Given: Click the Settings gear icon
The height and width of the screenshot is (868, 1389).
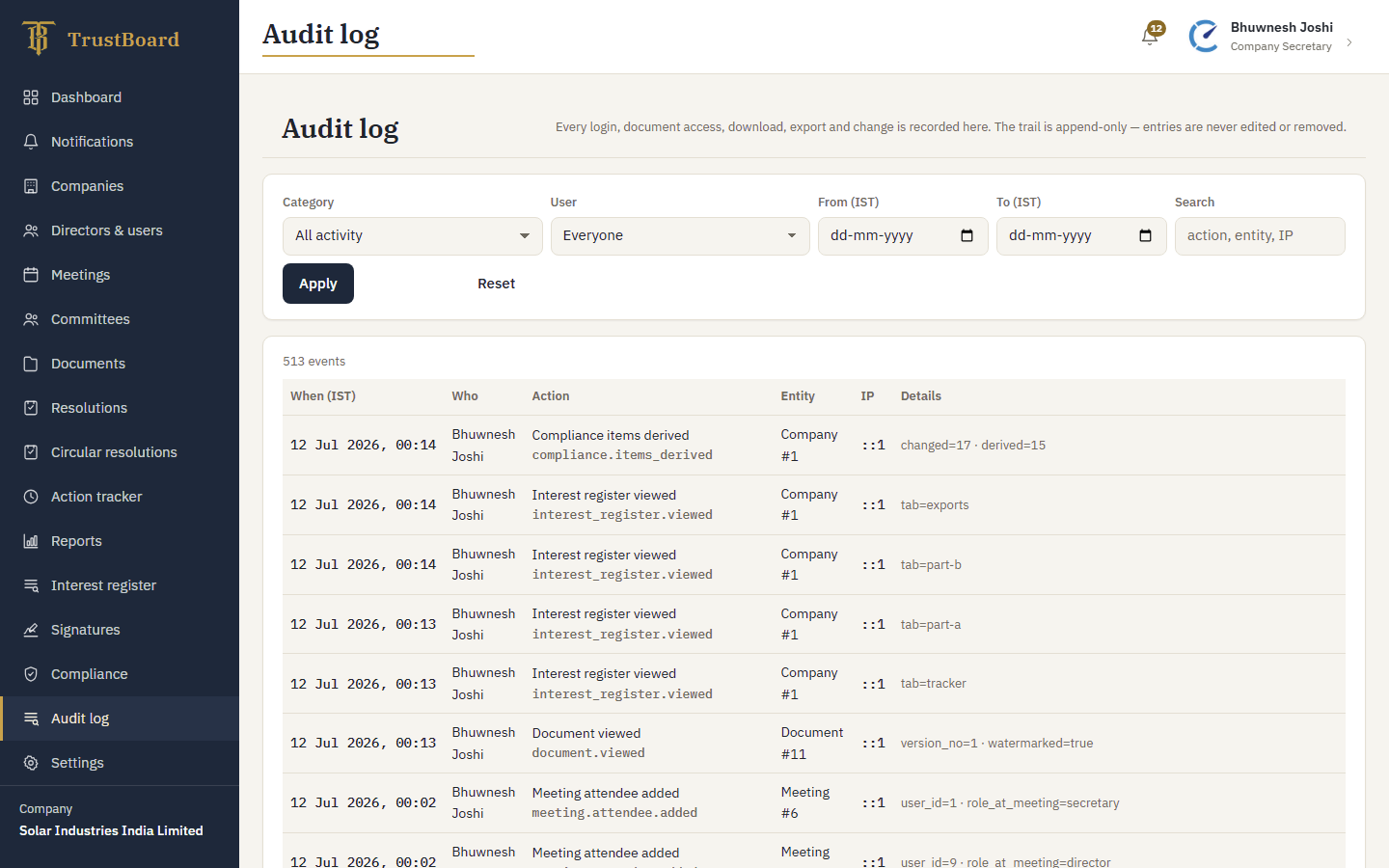Looking at the screenshot, I should [31, 763].
